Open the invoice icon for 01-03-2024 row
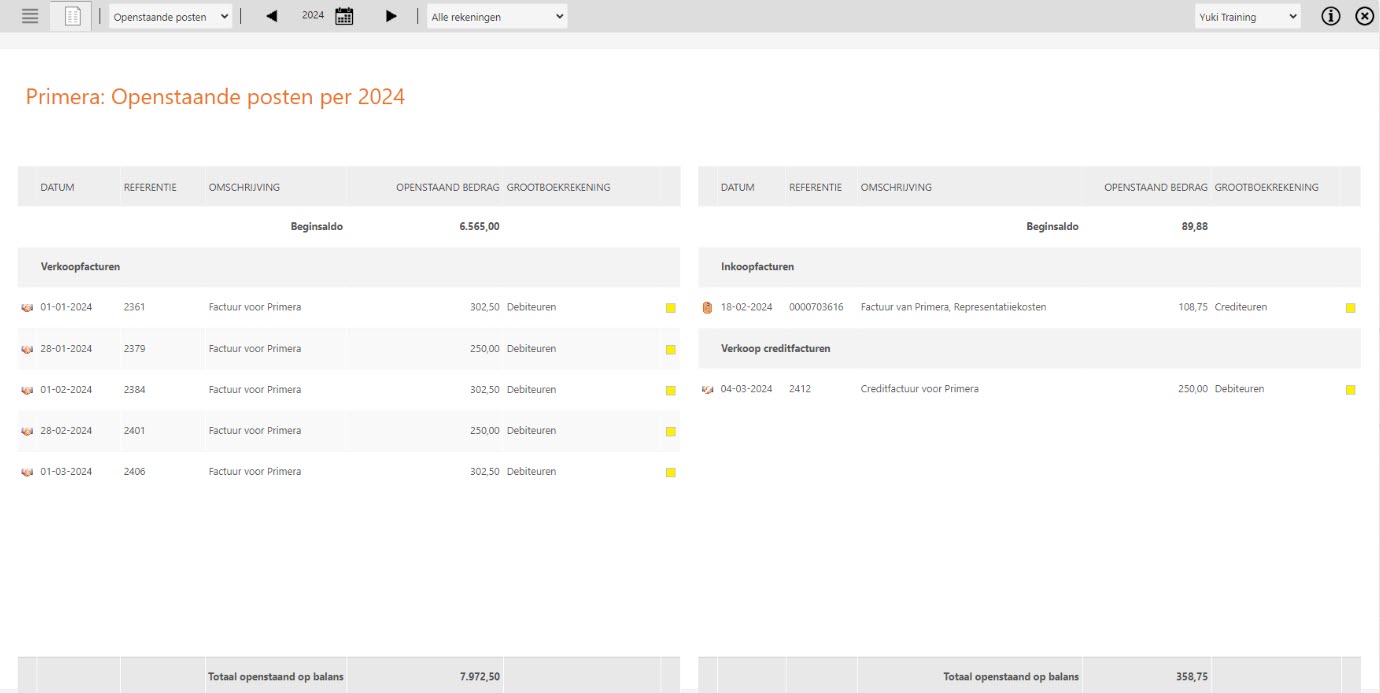Screen dimensions: 1380x693 27,472
